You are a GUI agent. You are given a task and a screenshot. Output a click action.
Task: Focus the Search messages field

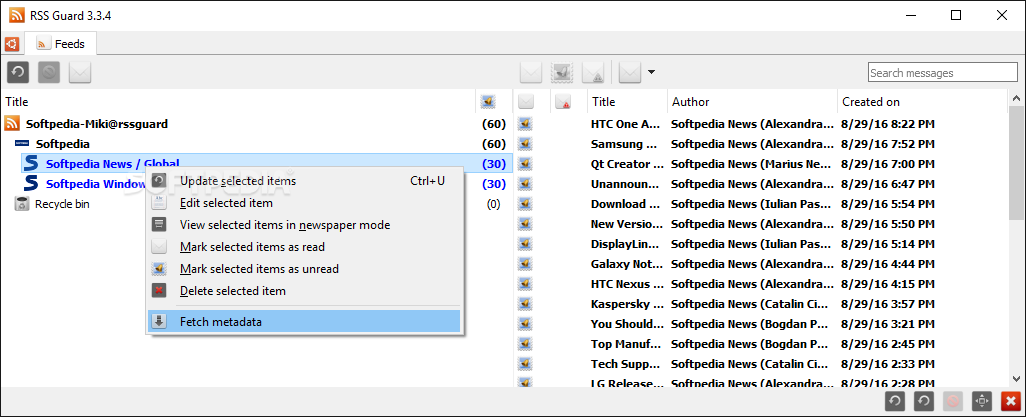(x=943, y=73)
